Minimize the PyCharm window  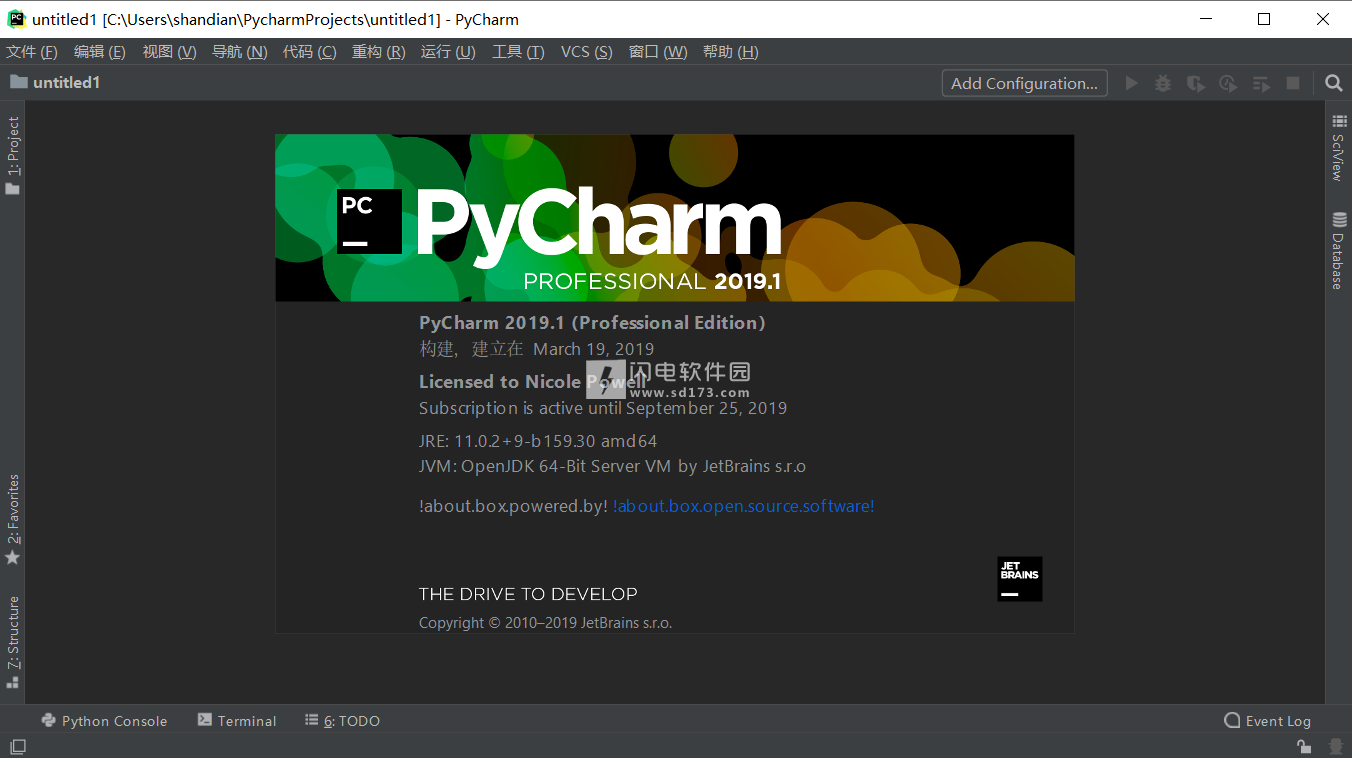[x=1206, y=19]
